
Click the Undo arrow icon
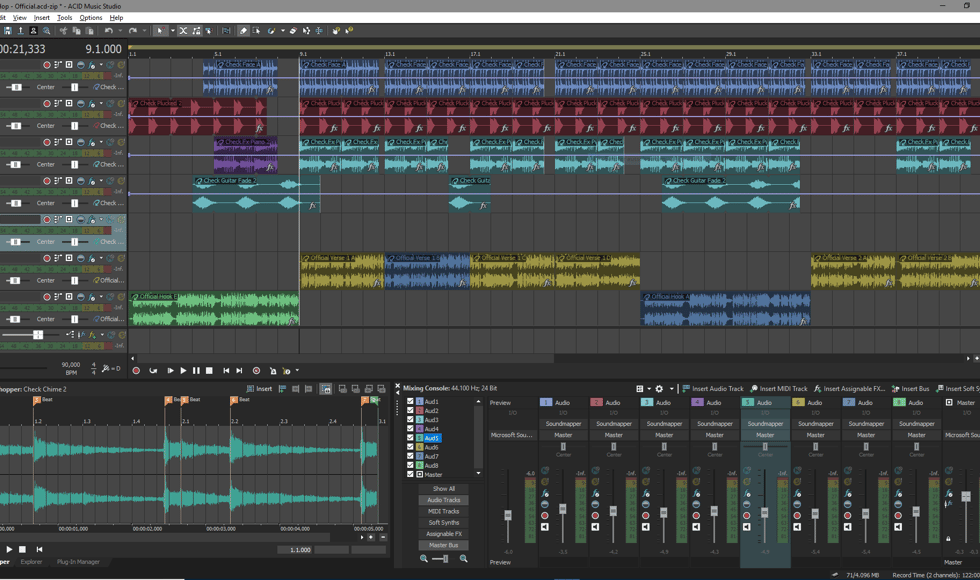pos(109,30)
